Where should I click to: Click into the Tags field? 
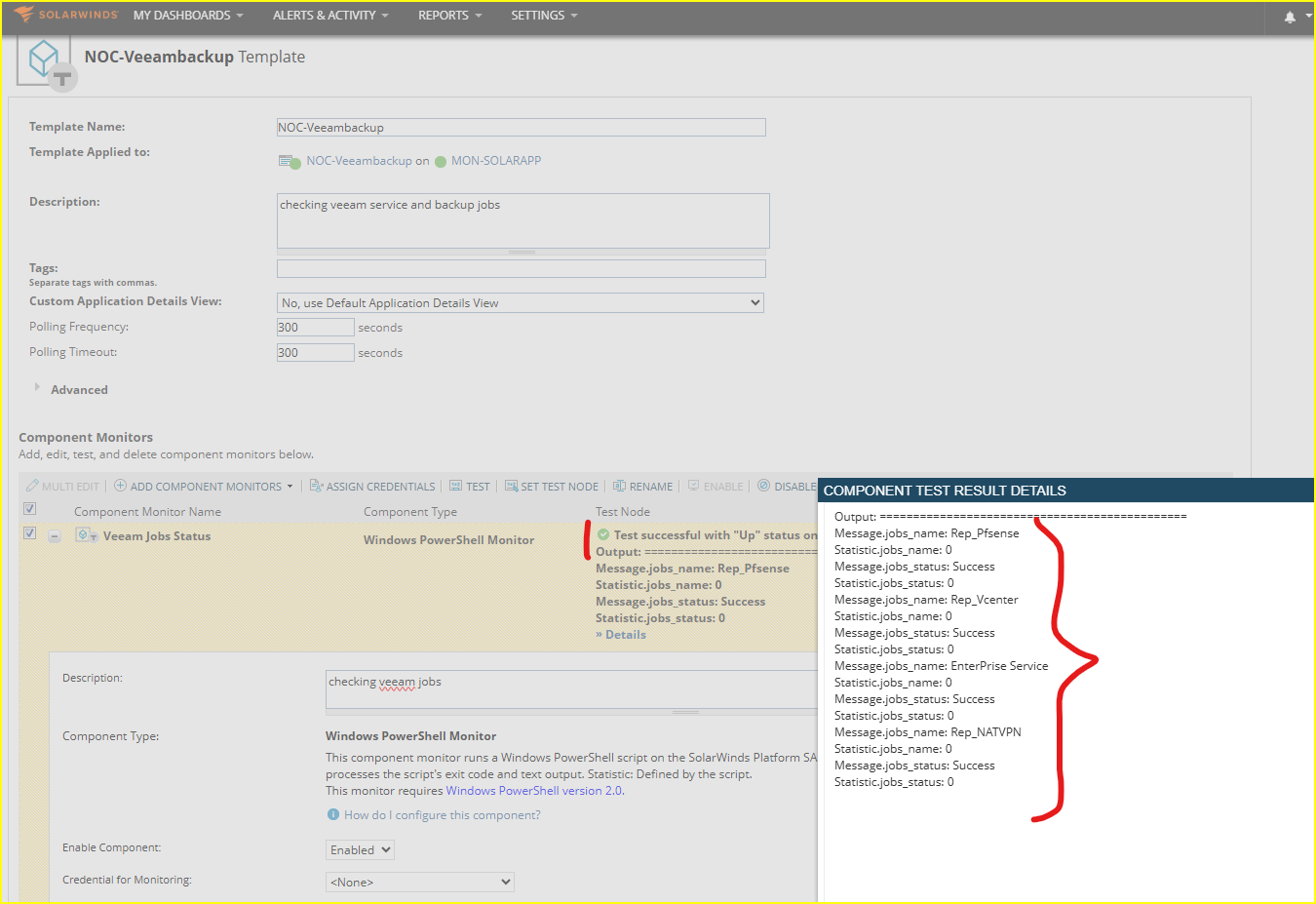click(521, 269)
